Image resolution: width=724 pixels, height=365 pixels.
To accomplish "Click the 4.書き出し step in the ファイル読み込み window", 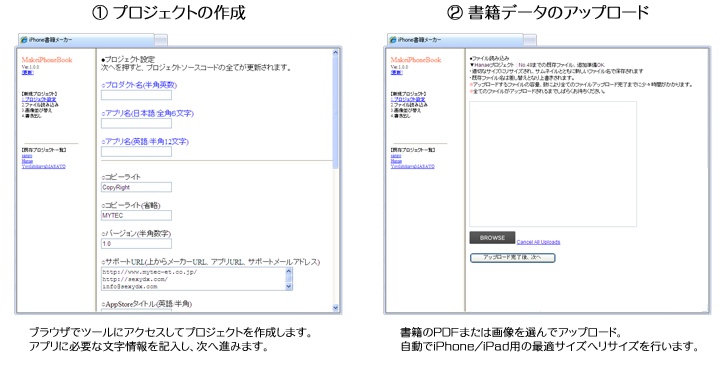I will [x=401, y=116].
